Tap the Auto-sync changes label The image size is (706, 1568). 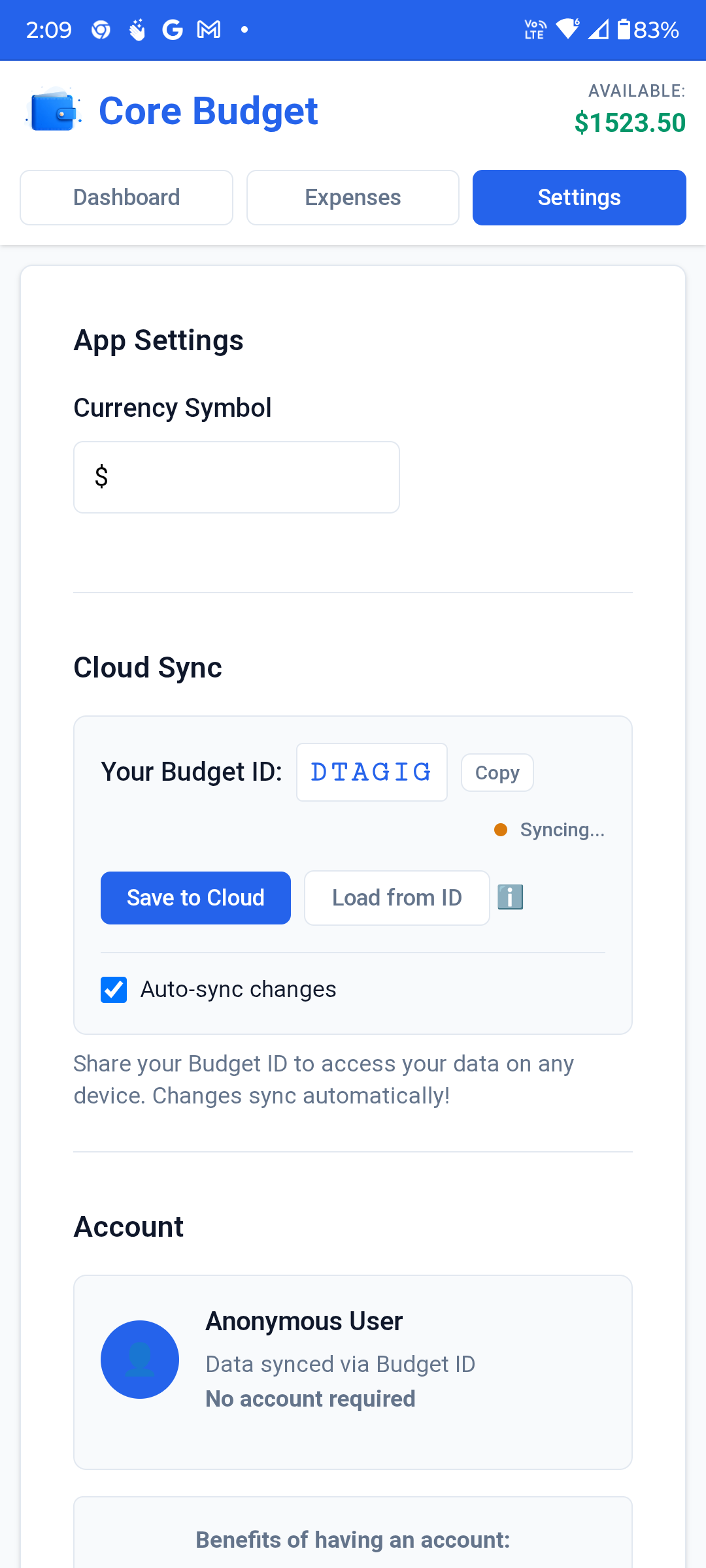238,989
